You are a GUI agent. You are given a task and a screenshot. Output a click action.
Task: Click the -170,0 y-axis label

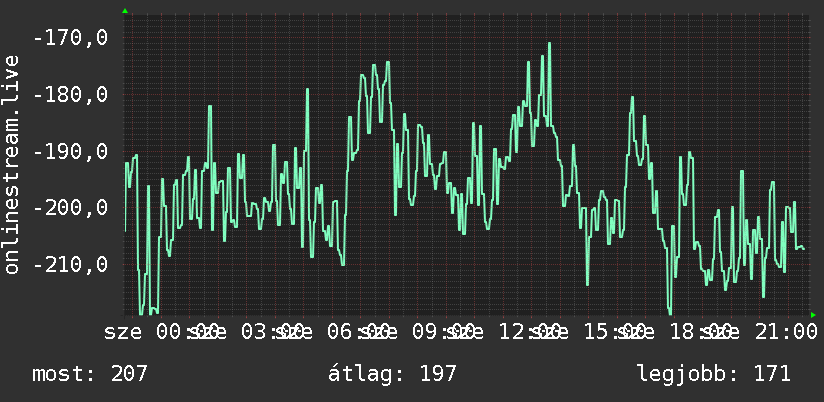[70, 38]
